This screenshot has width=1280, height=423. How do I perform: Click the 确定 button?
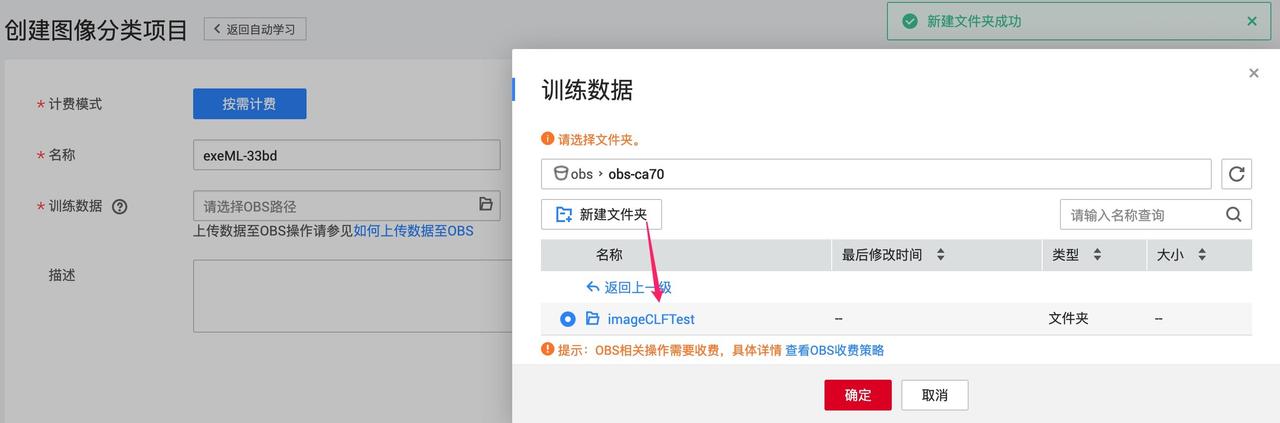click(x=857, y=395)
